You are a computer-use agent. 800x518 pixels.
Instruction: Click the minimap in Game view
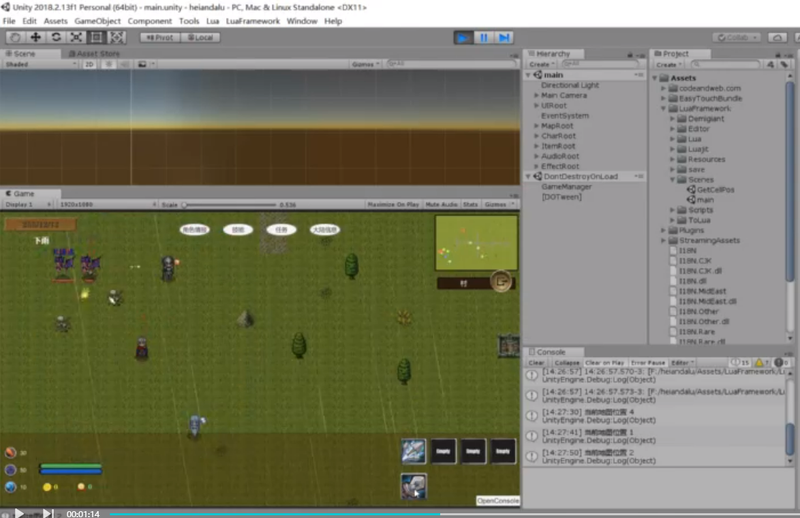[476, 243]
